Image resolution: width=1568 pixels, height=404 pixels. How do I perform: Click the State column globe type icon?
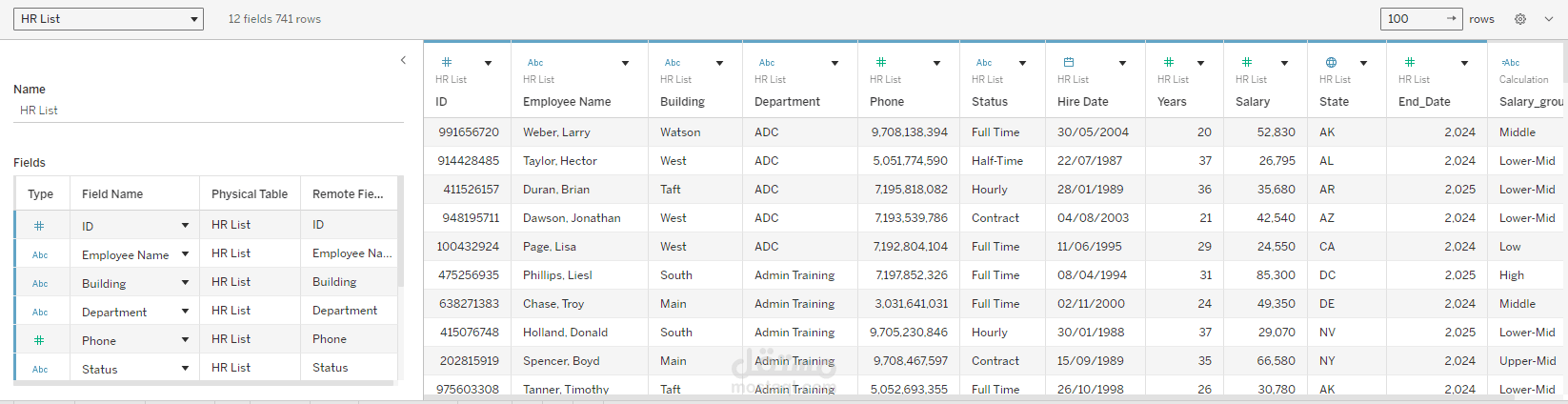1332,62
